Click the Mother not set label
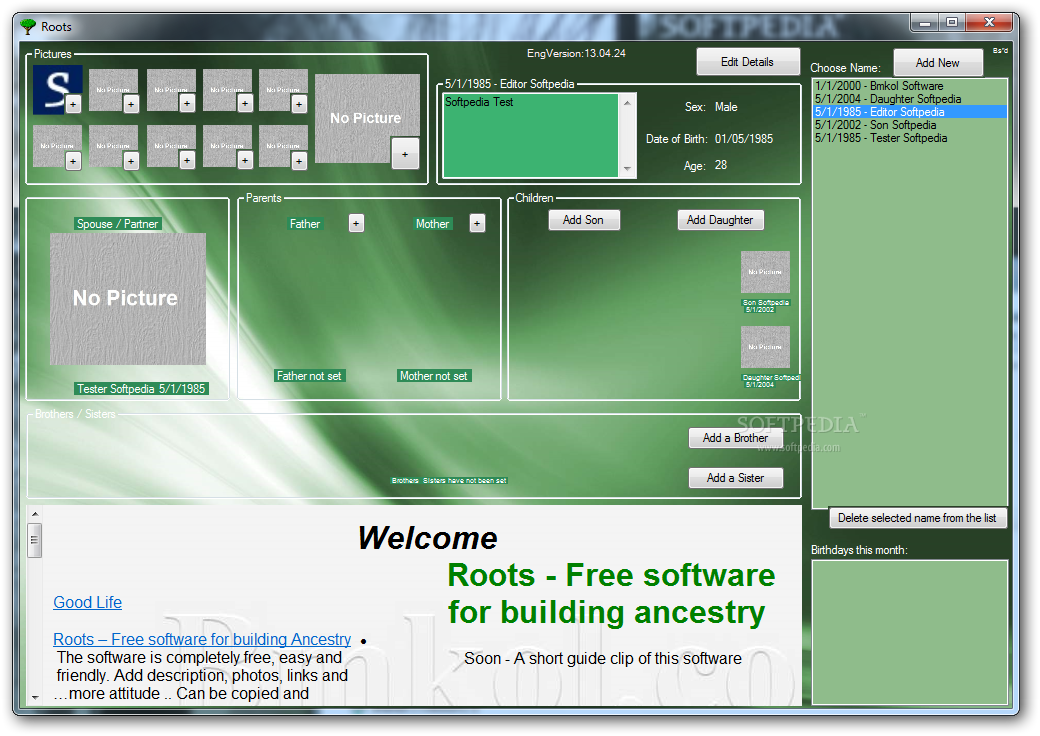Image resolution: width=1040 pixels, height=736 pixels. (x=434, y=376)
